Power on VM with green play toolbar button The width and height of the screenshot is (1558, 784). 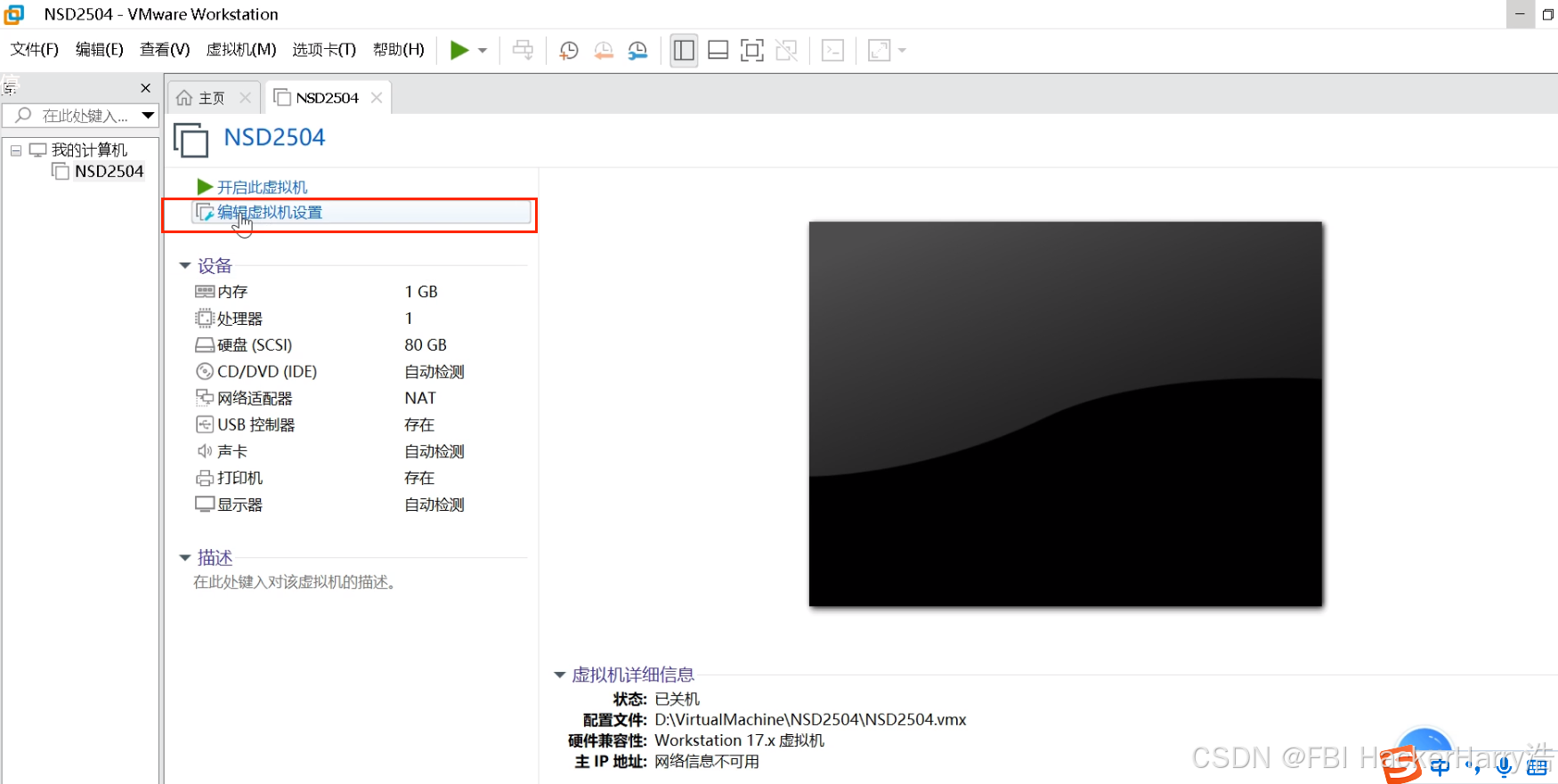pos(459,50)
